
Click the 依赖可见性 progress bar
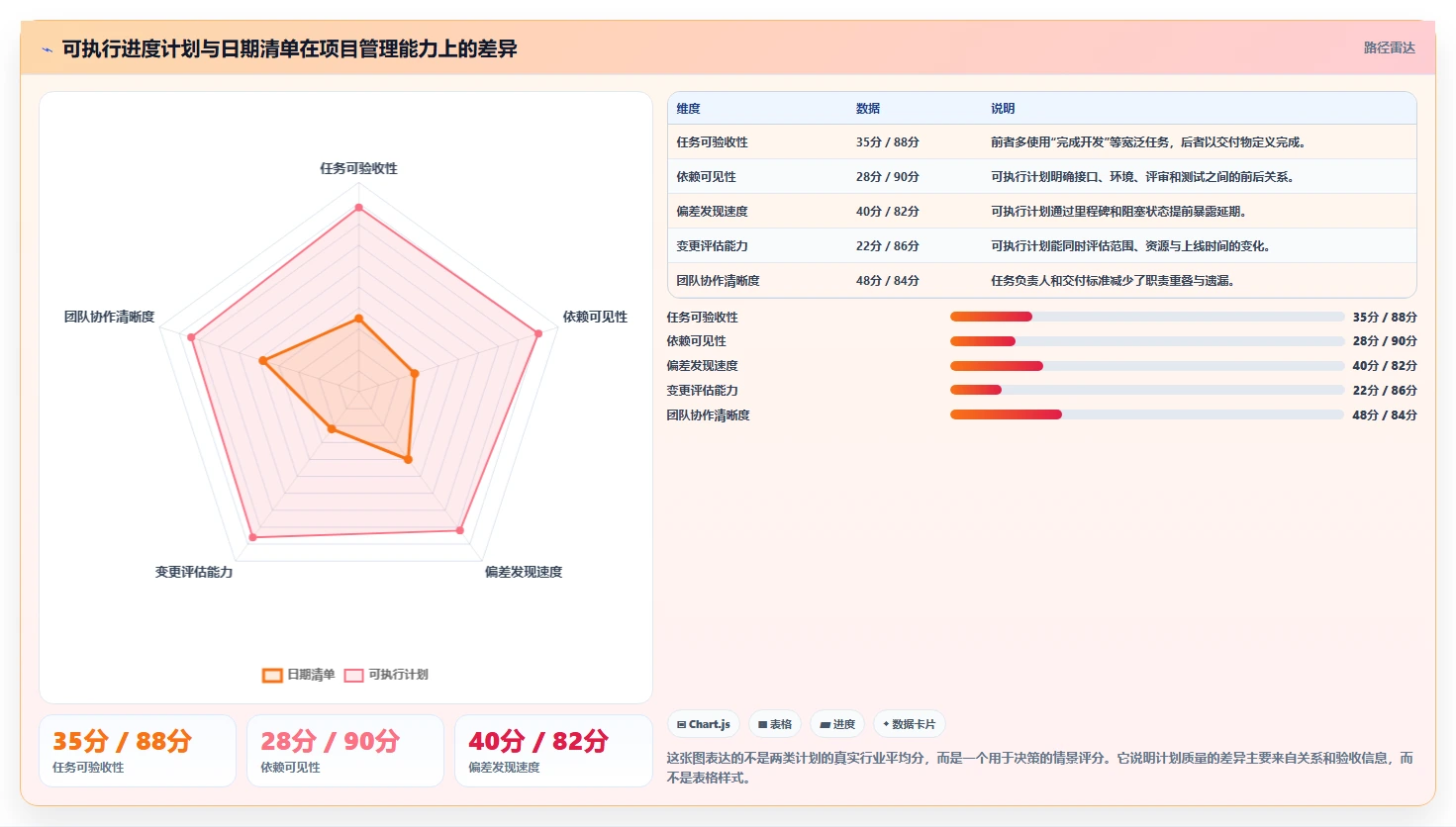1147,341
